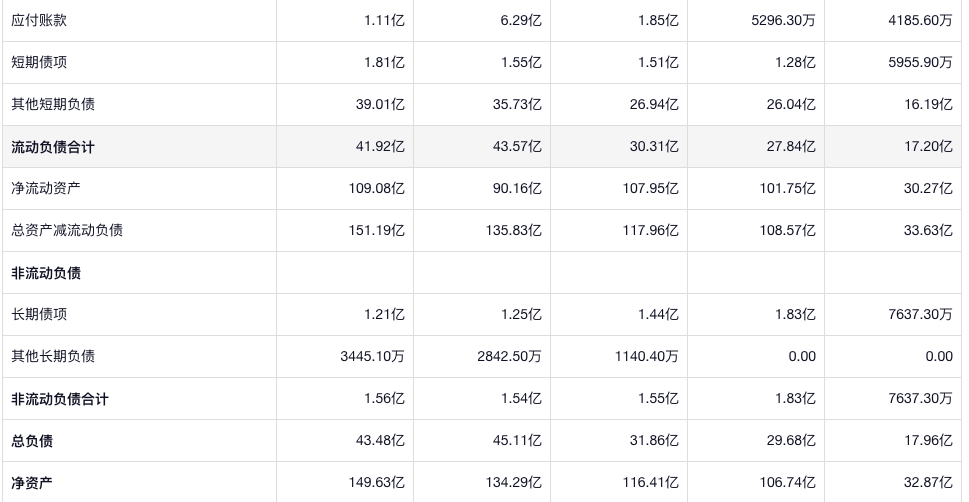
Task: Select the 短期债项 row label
Action: coord(39,62)
